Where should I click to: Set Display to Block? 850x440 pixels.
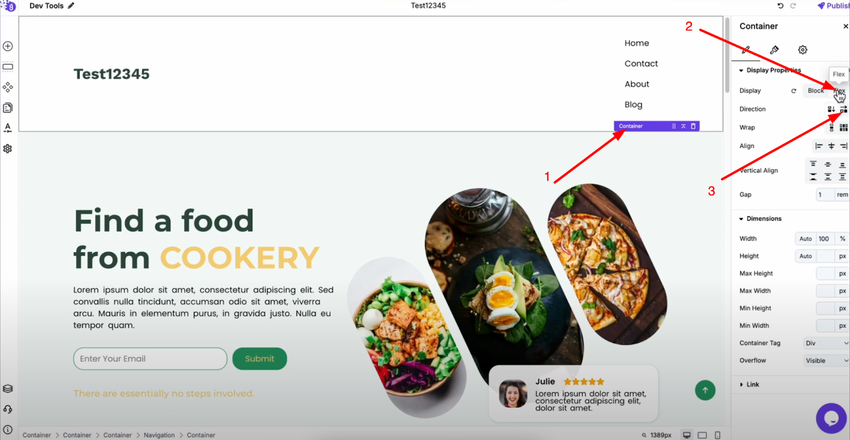pos(815,90)
